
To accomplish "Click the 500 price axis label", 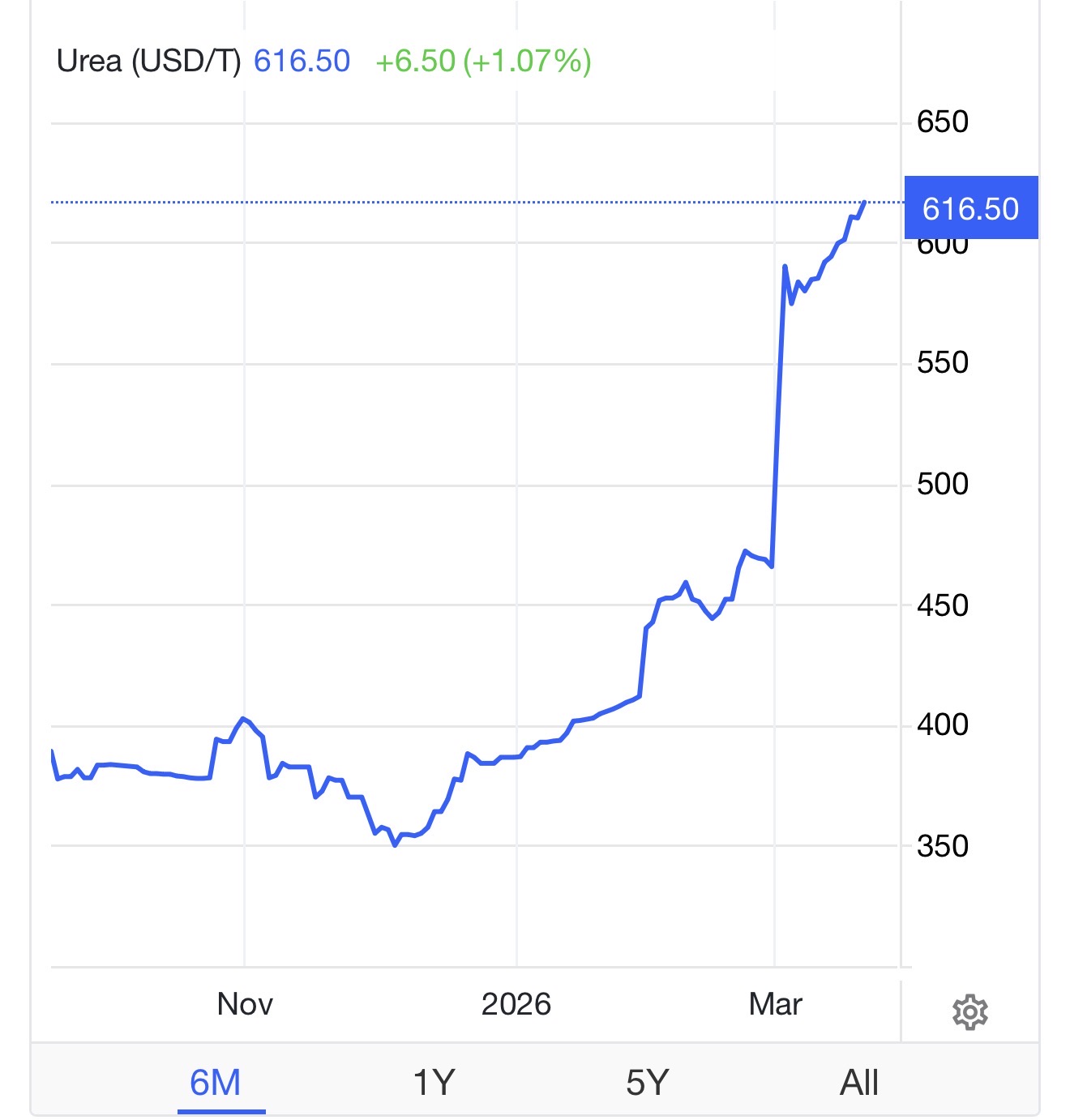I will (x=942, y=484).
